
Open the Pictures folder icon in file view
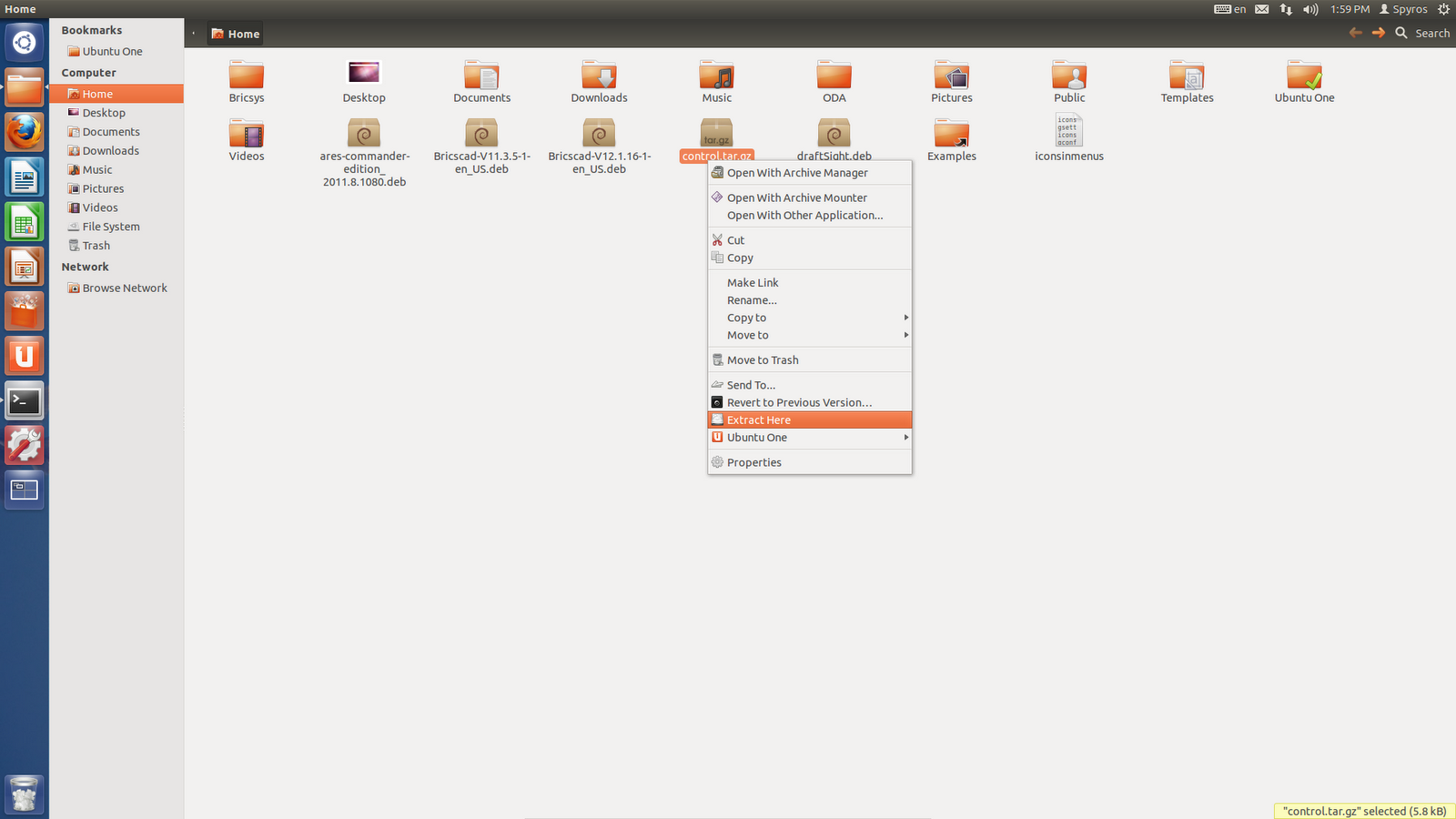[951, 75]
